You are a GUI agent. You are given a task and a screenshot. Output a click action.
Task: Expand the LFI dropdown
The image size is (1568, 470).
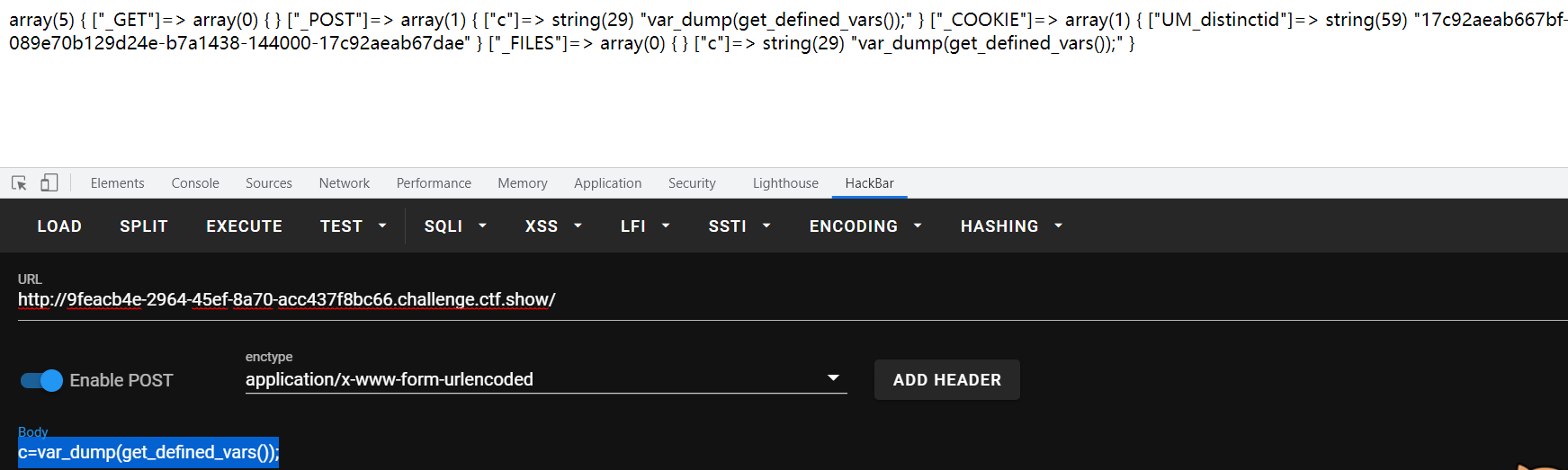pos(644,226)
